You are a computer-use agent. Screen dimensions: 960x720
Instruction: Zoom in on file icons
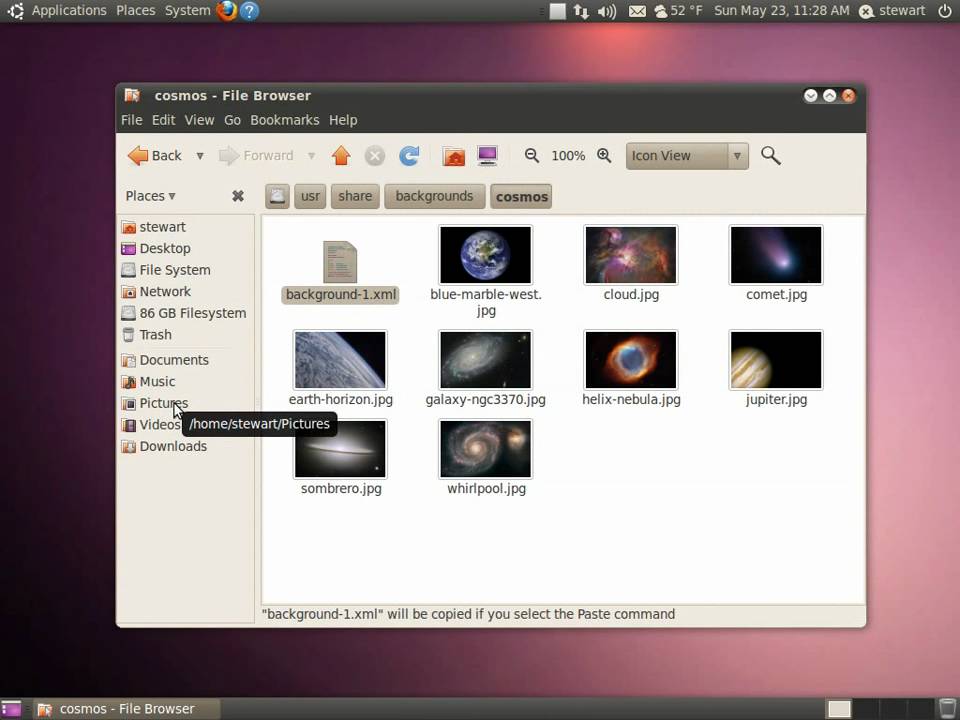pyautogui.click(x=604, y=155)
